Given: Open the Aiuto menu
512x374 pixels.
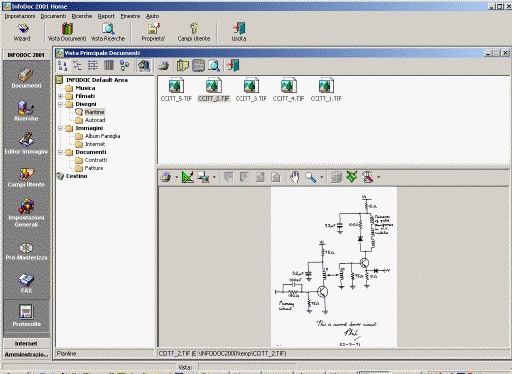Looking at the screenshot, I should (152, 16).
